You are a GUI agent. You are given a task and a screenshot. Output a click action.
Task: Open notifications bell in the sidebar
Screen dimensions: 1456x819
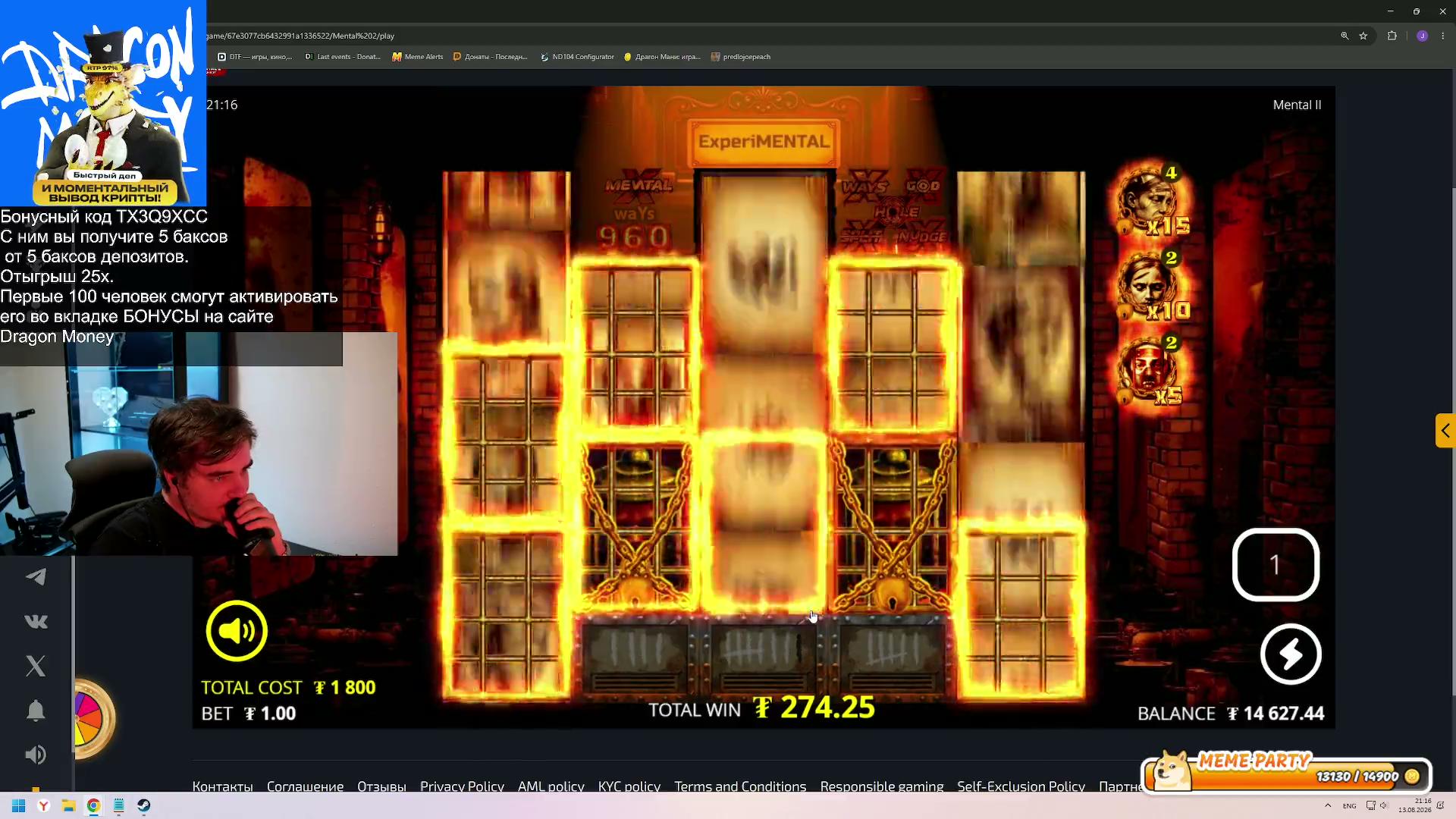[36, 711]
